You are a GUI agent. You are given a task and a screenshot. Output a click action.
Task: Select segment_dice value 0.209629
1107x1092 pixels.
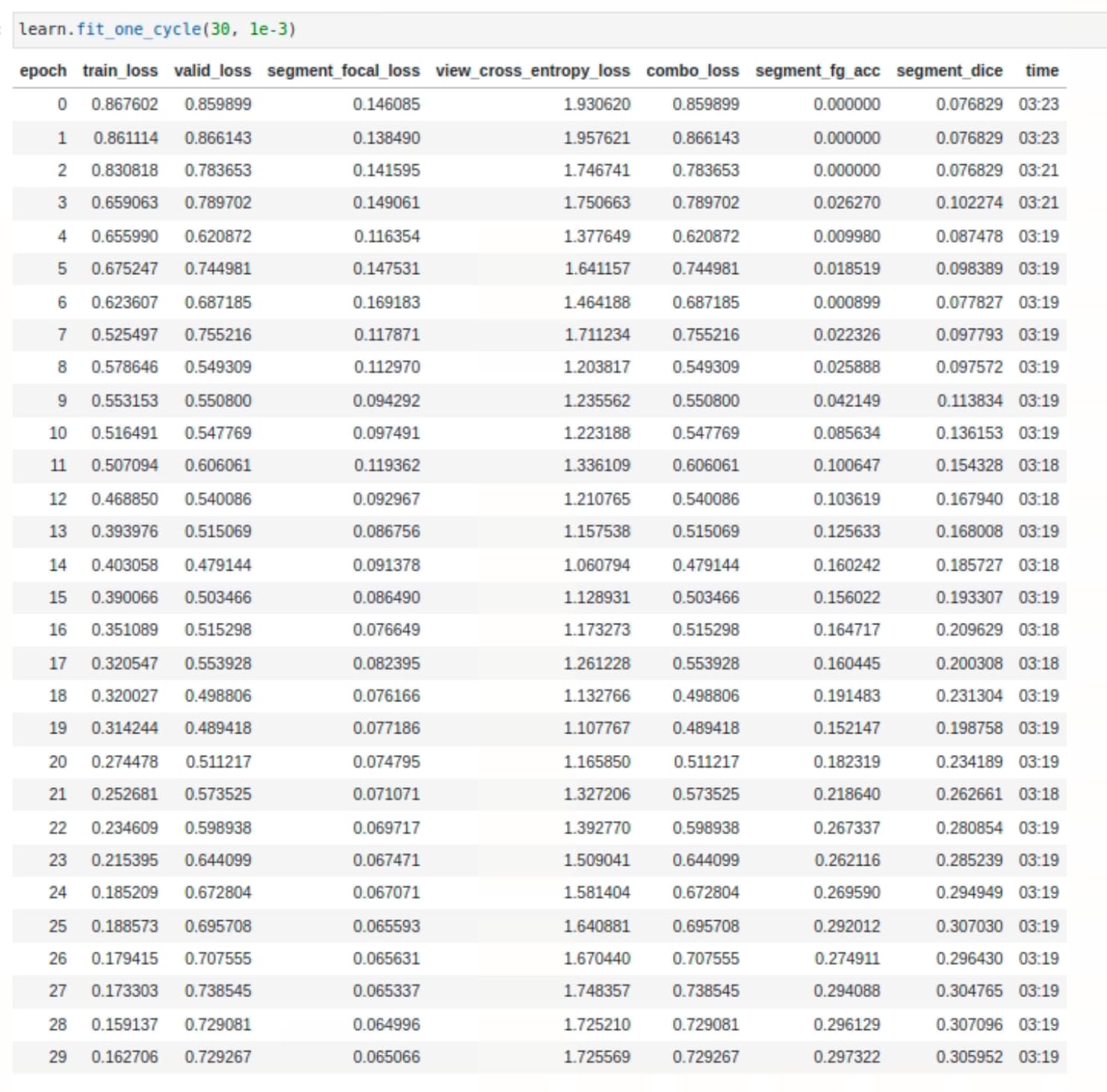coord(970,630)
